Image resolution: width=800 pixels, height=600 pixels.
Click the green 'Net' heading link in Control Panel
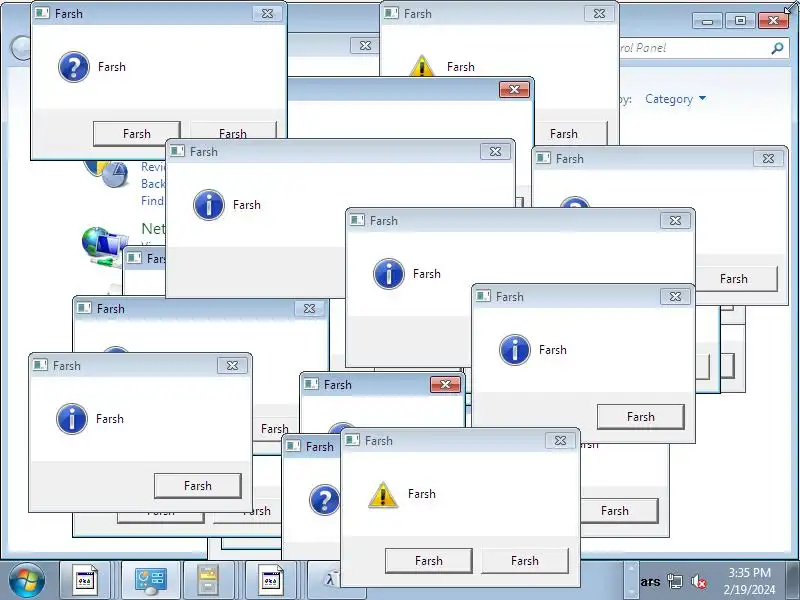(153, 229)
